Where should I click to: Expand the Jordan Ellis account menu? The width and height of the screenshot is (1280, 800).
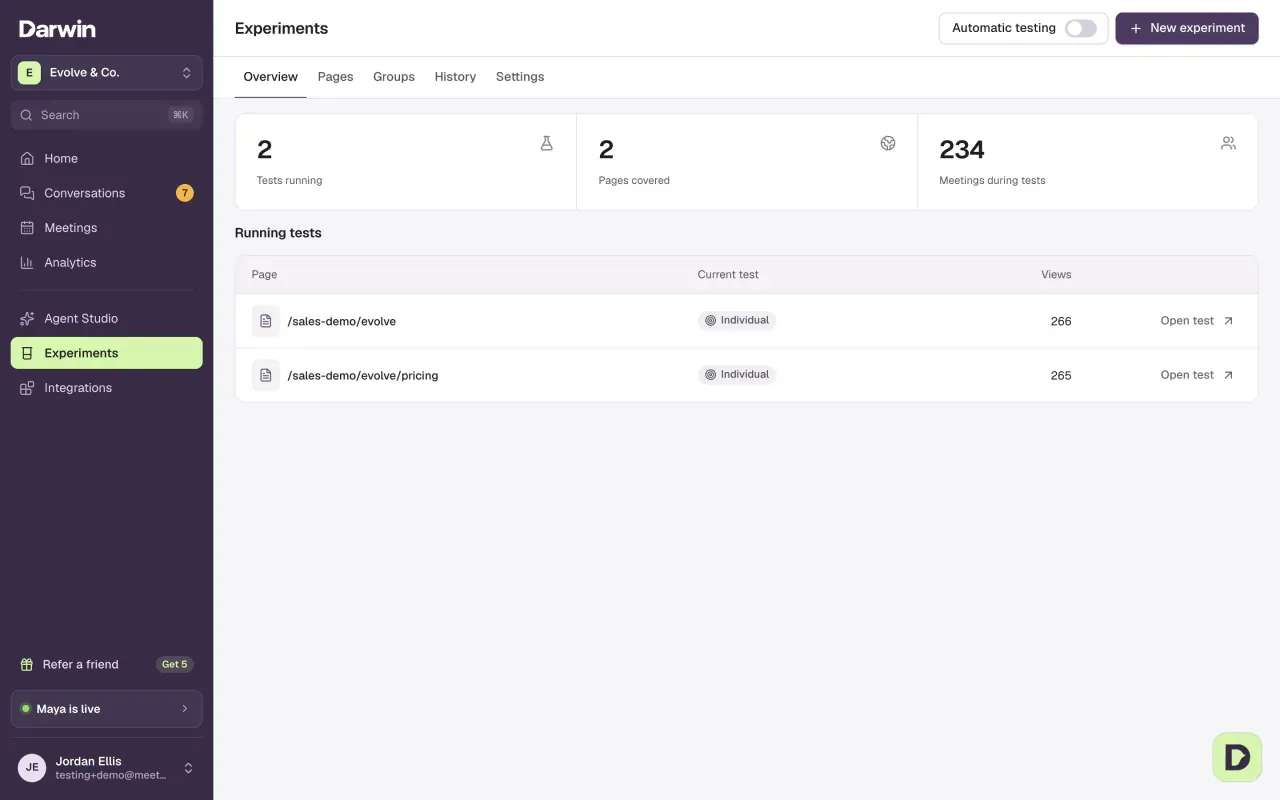(107, 768)
